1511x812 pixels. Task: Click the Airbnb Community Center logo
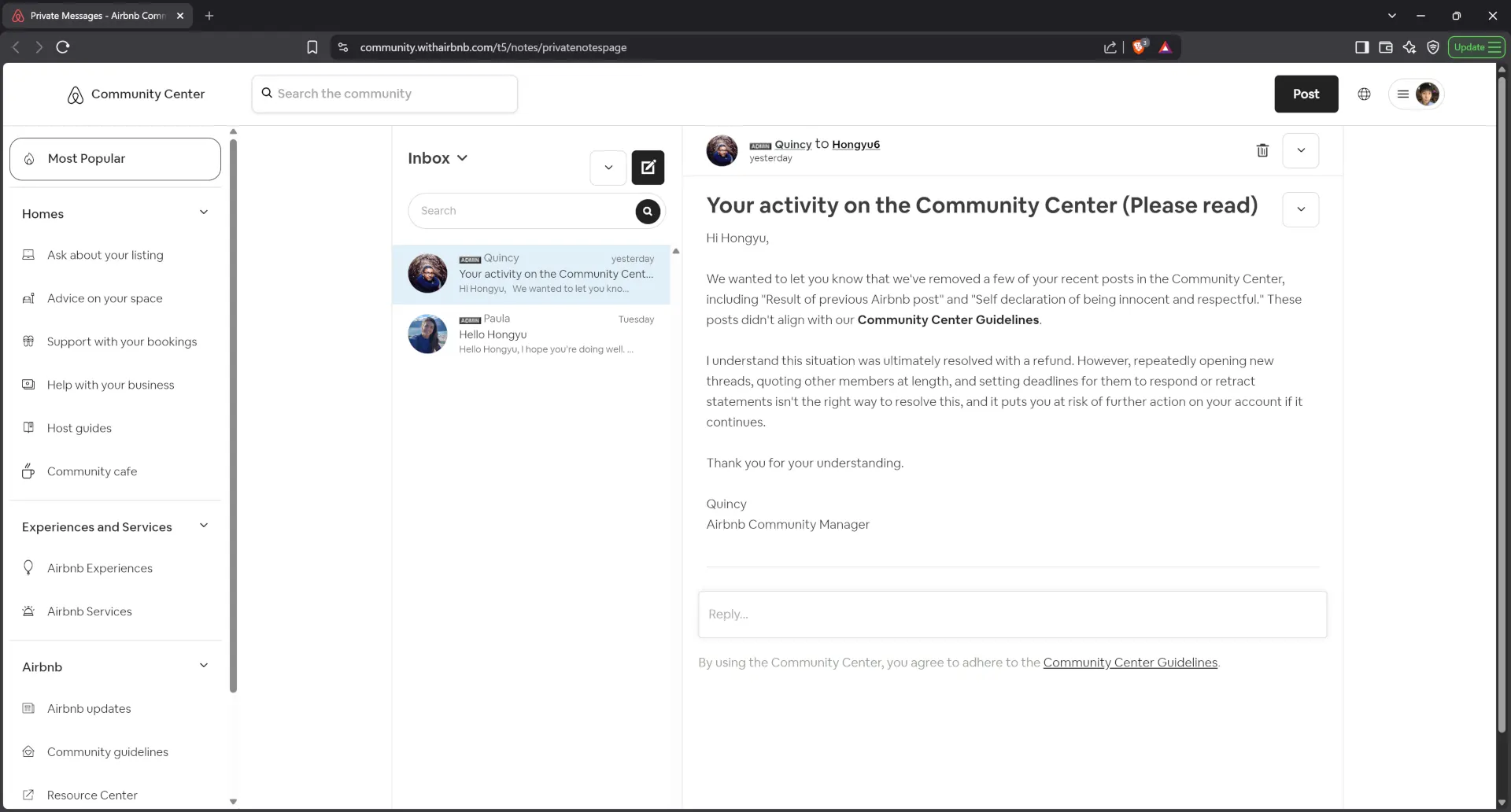coord(135,94)
